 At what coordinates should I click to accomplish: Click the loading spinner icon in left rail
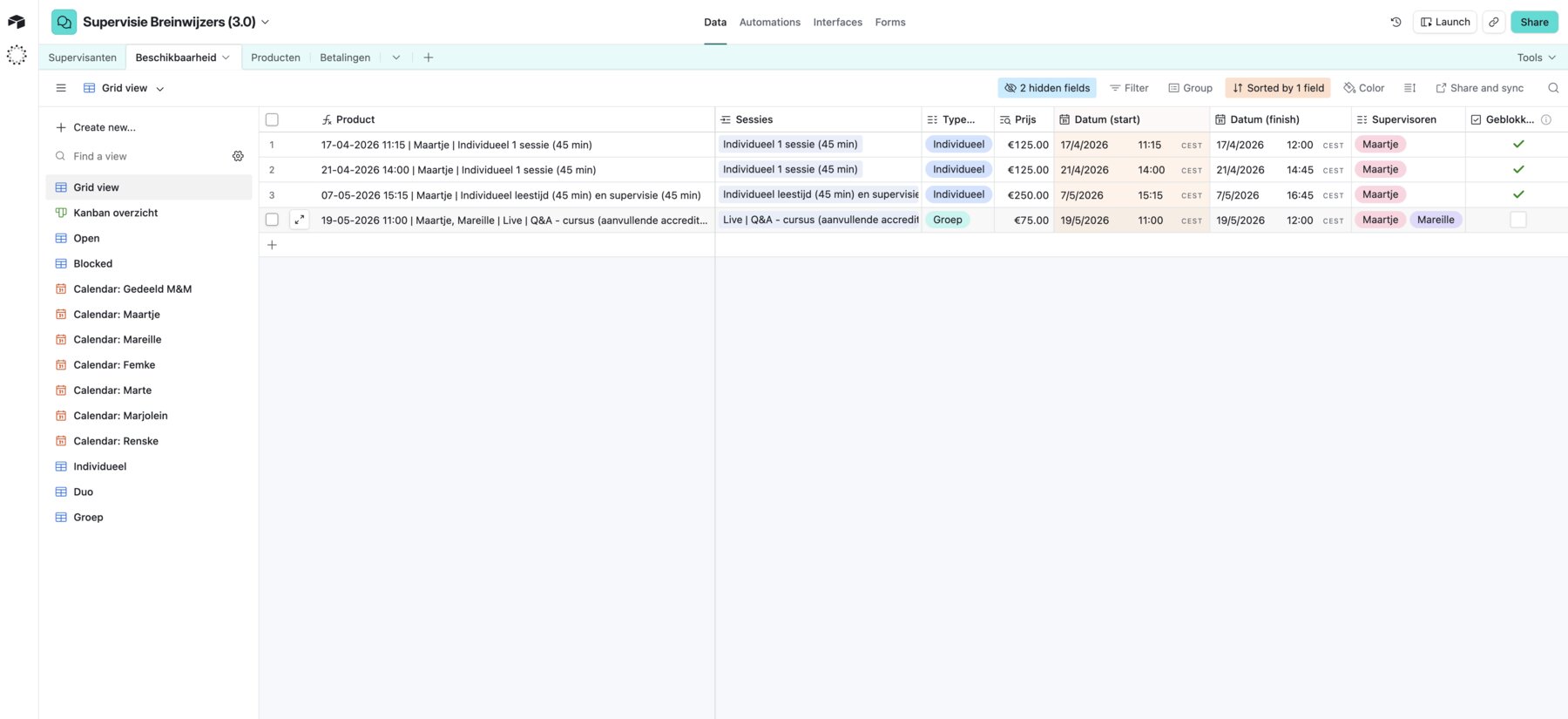tap(17, 55)
